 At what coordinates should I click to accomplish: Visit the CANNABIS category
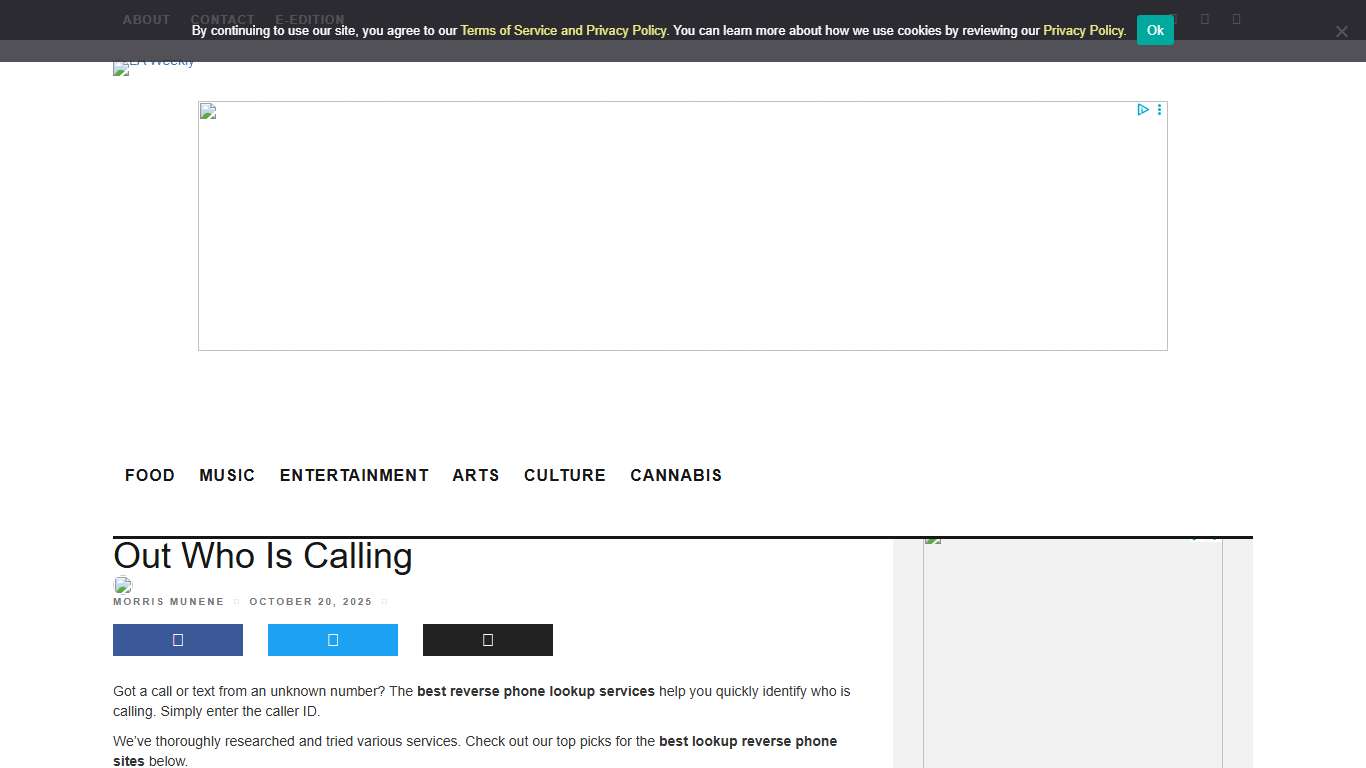[676, 476]
